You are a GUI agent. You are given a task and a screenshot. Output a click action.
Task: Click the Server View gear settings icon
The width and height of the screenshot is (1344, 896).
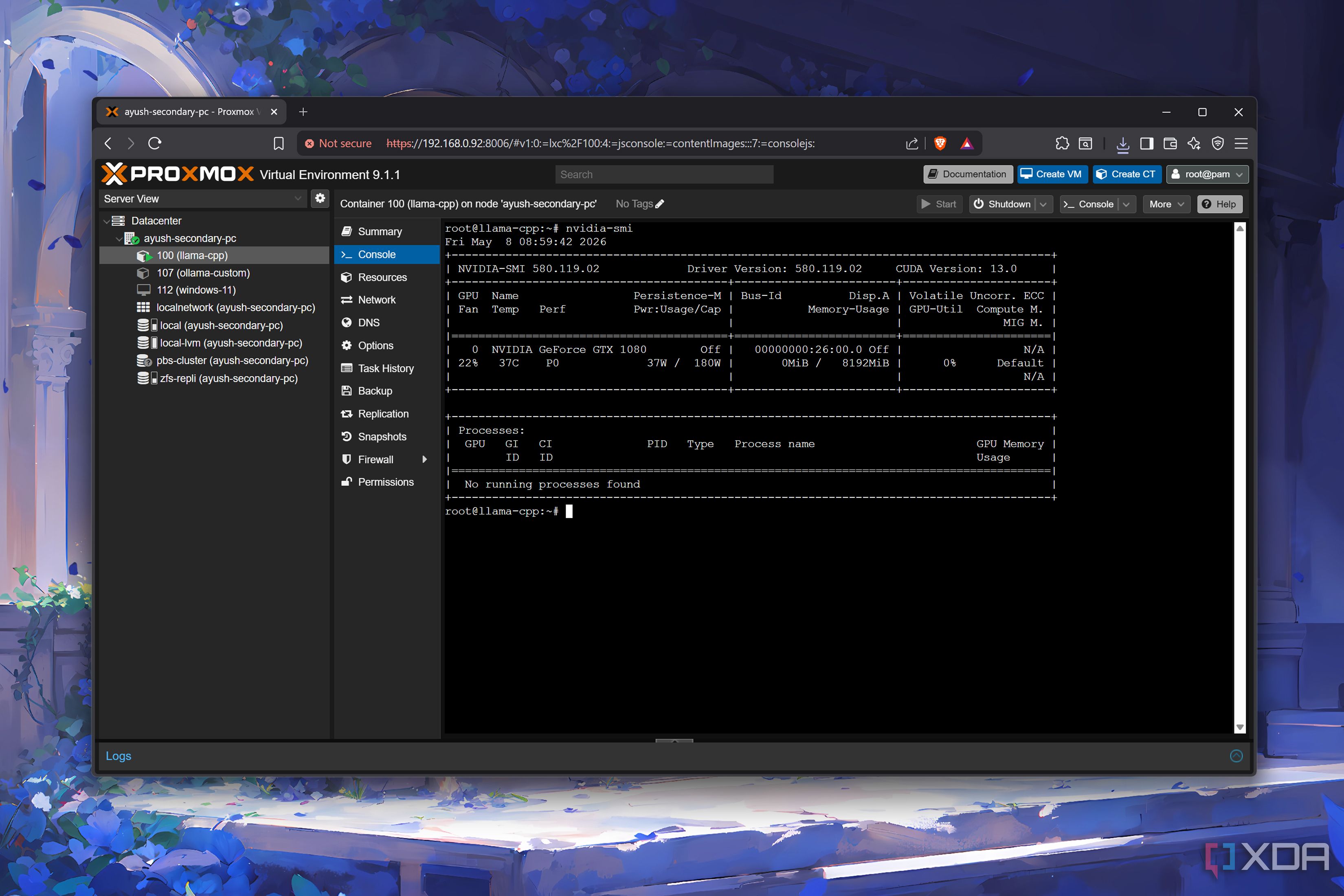coord(320,198)
